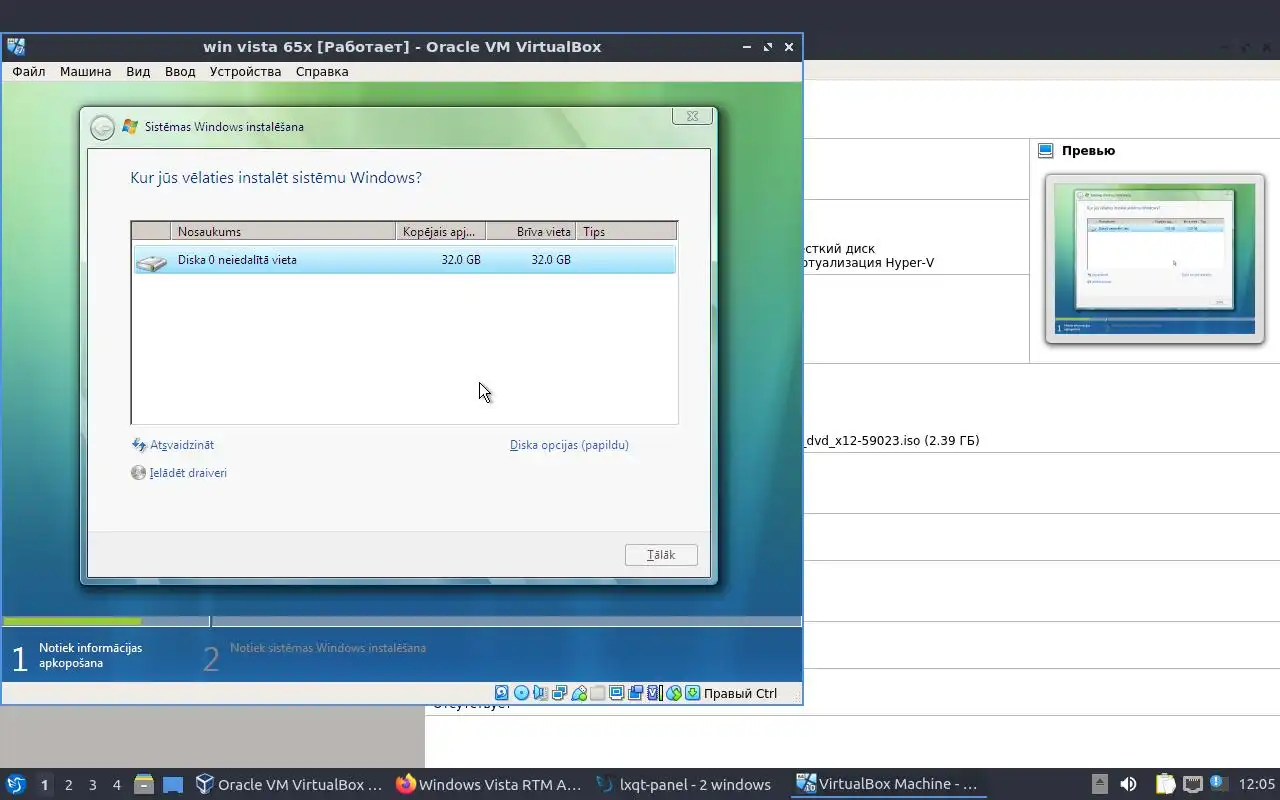This screenshot has width=1280, height=800.
Task: Click the installation progress bar under dialog
Action: 402,622
